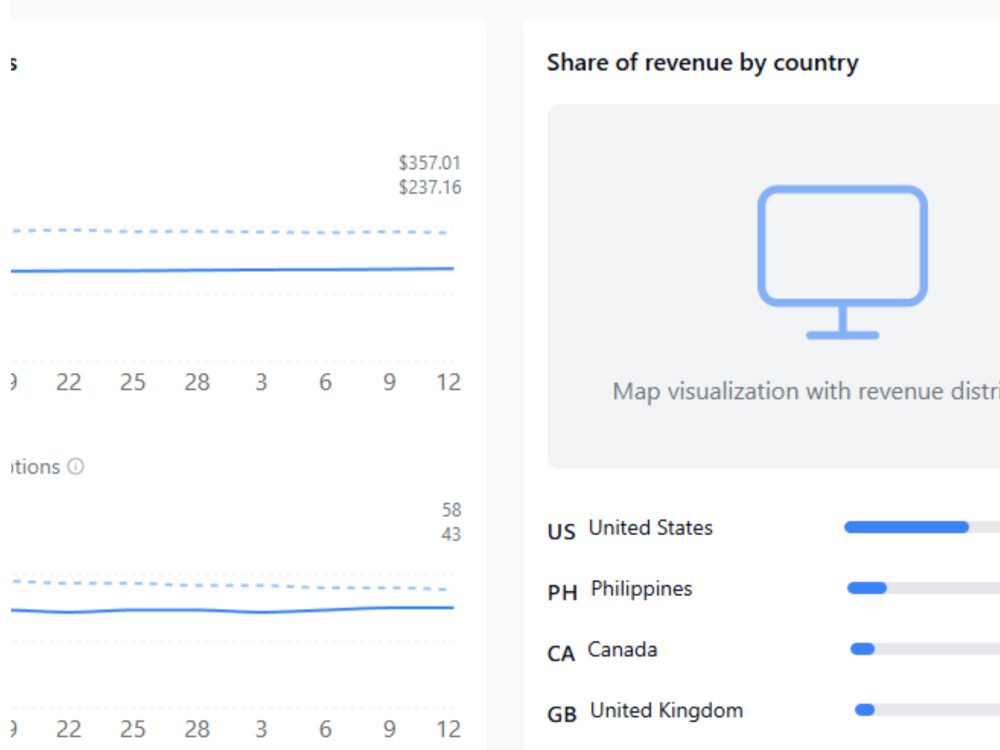Click the Canada revenue progress bar
1000x750 pixels.
(x=925, y=649)
